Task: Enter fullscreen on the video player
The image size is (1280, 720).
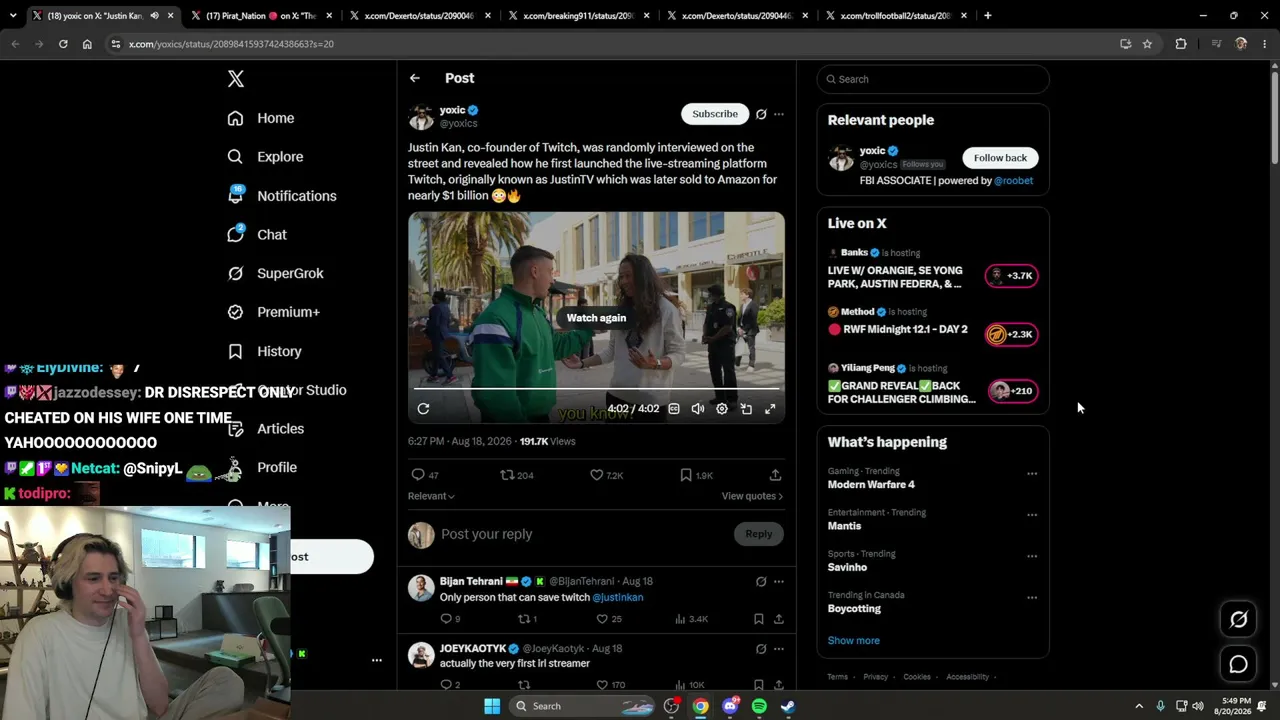Action: (x=770, y=409)
